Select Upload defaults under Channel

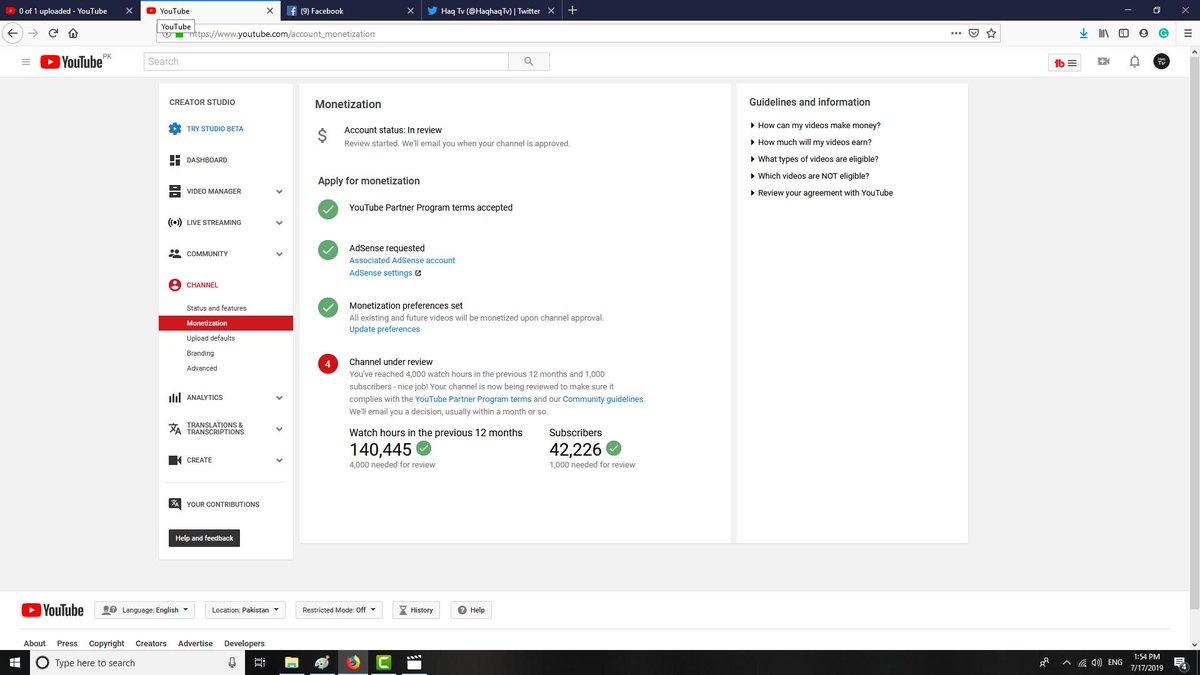pos(211,338)
